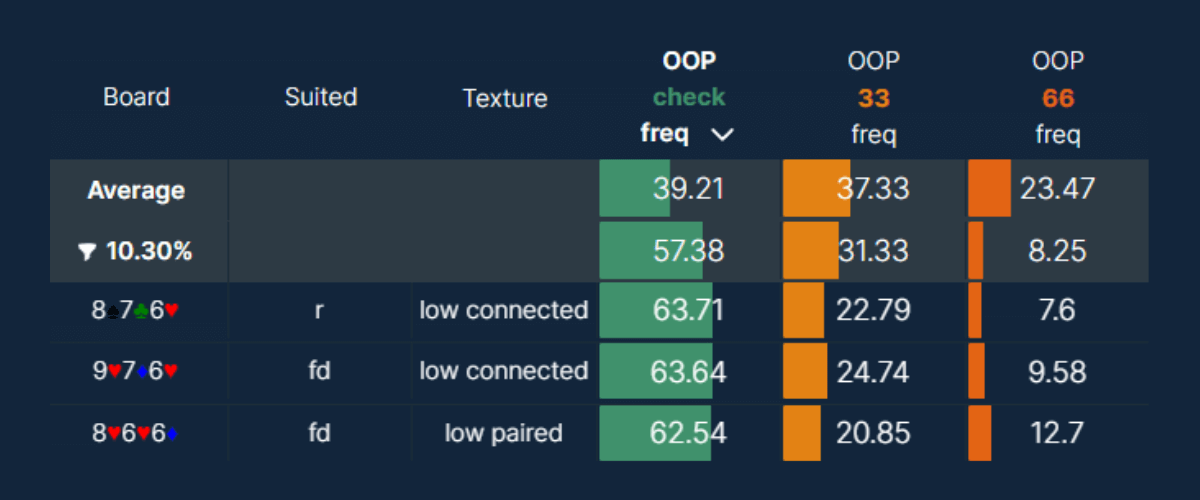Click the Texture column header

(x=505, y=98)
